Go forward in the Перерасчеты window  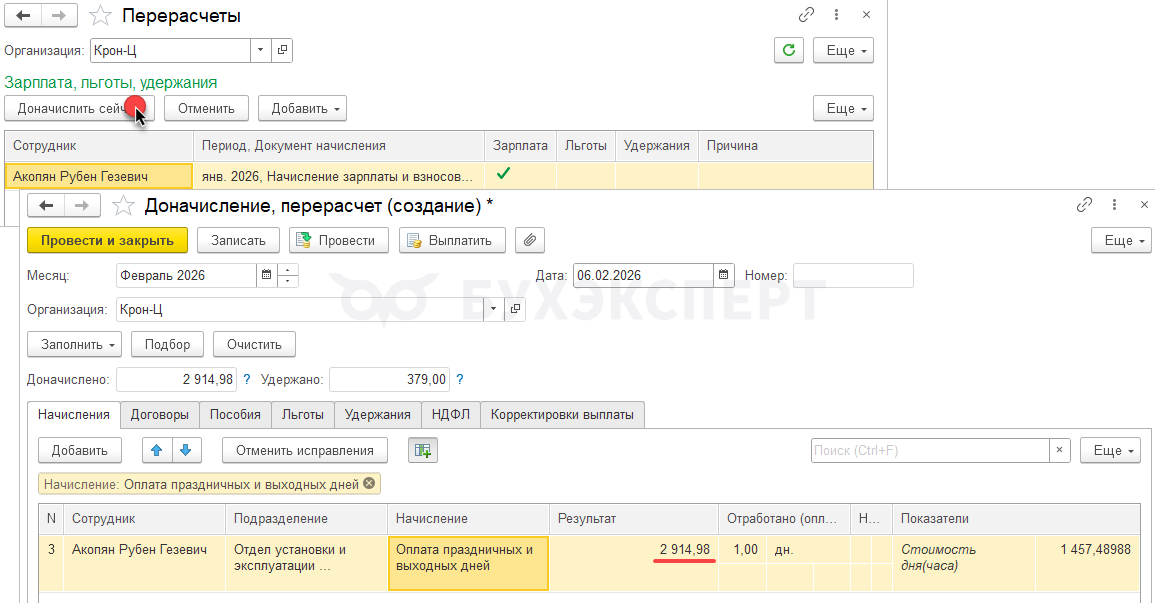pos(59,15)
